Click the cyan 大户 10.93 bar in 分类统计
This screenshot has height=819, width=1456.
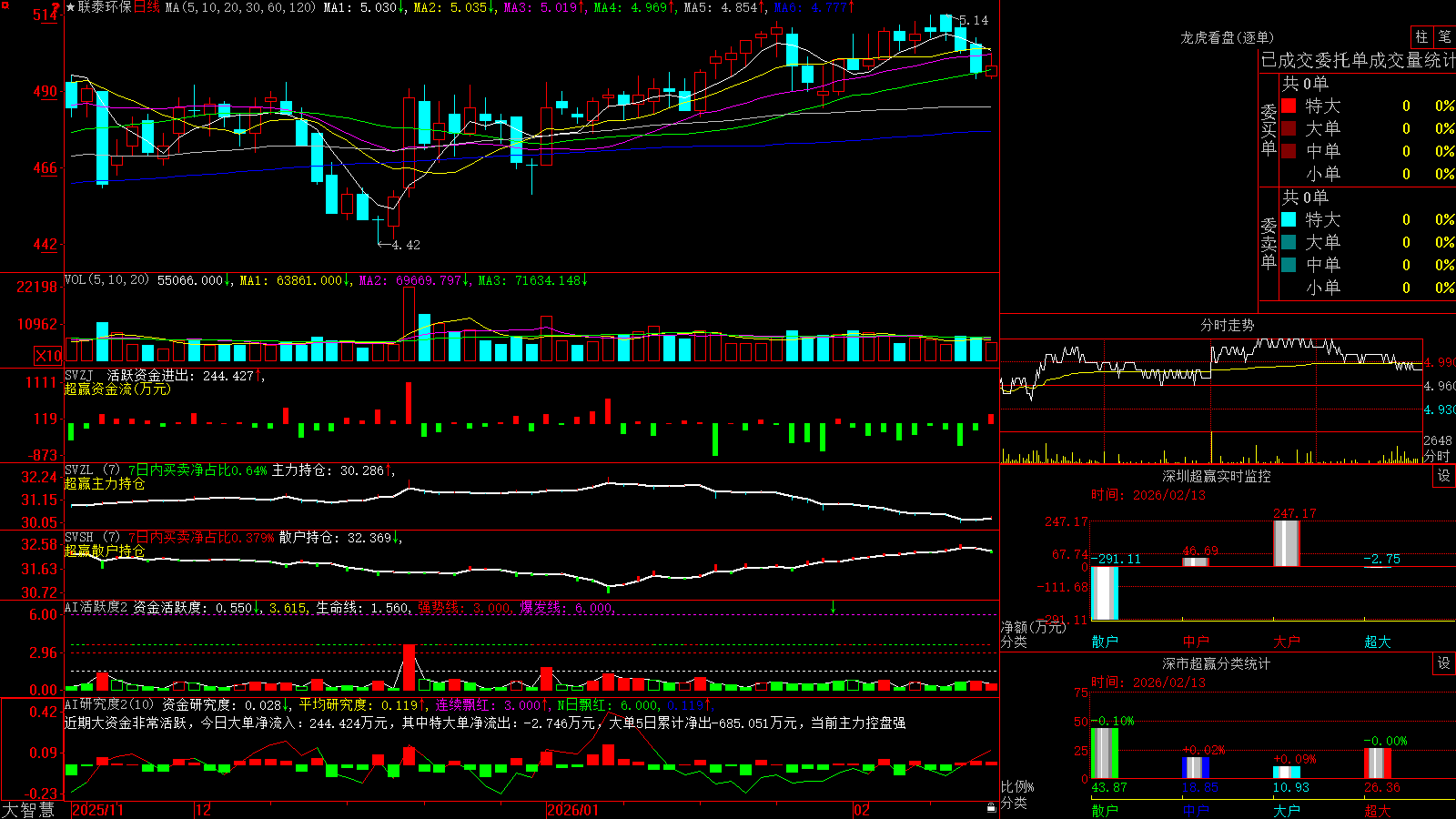click(1287, 773)
